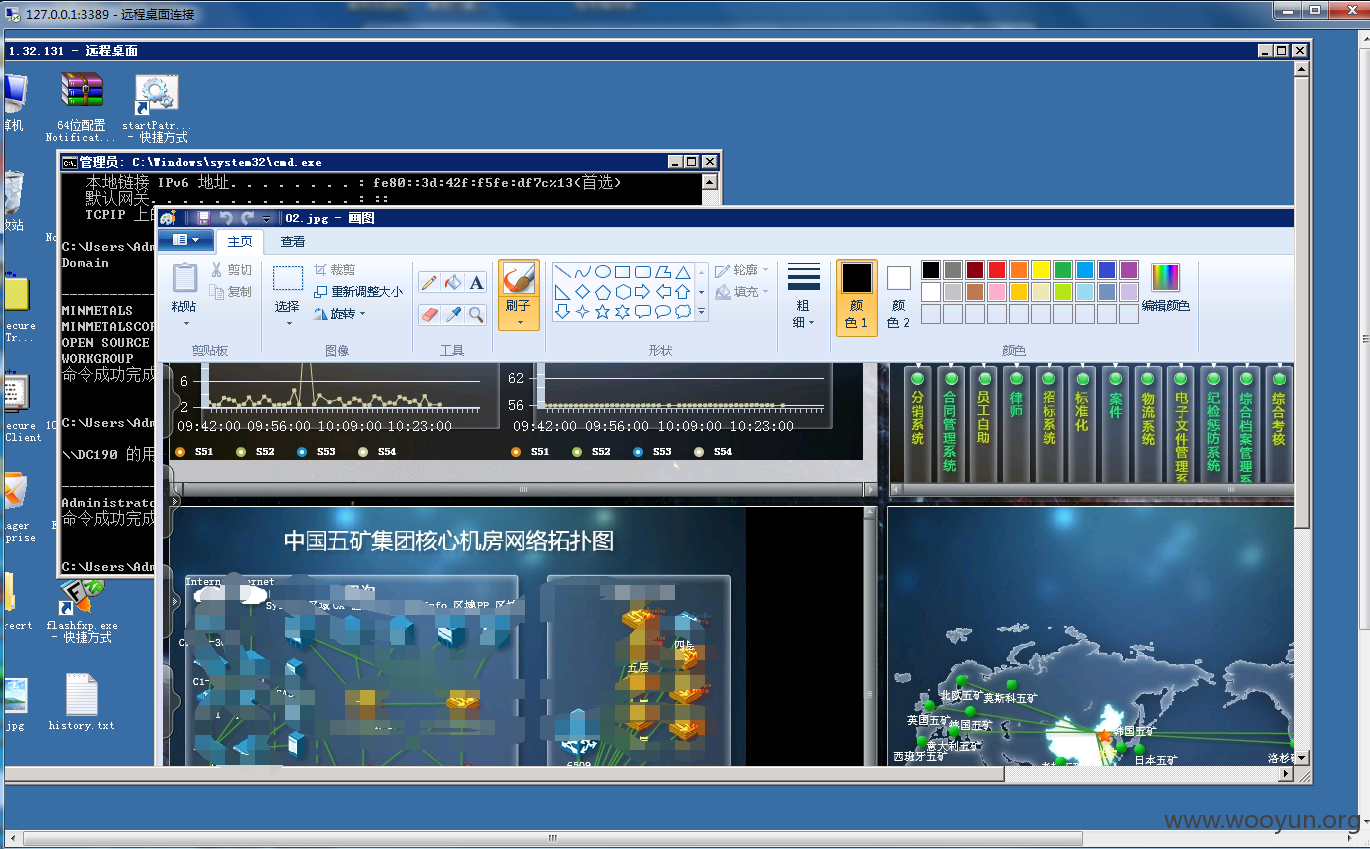Choose the pink color swatch
The height and width of the screenshot is (849, 1370).
click(x=997, y=292)
